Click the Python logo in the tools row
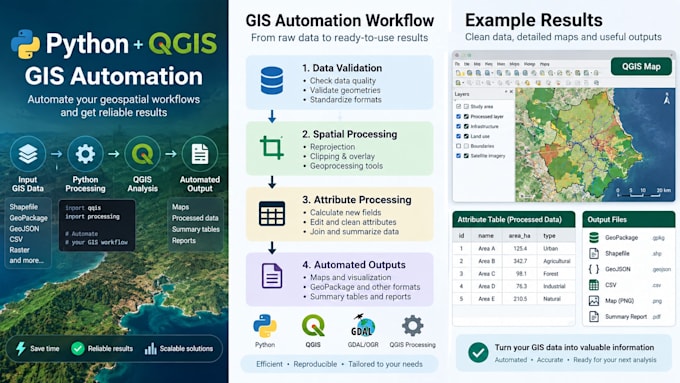680x383 pixels. tap(265, 326)
